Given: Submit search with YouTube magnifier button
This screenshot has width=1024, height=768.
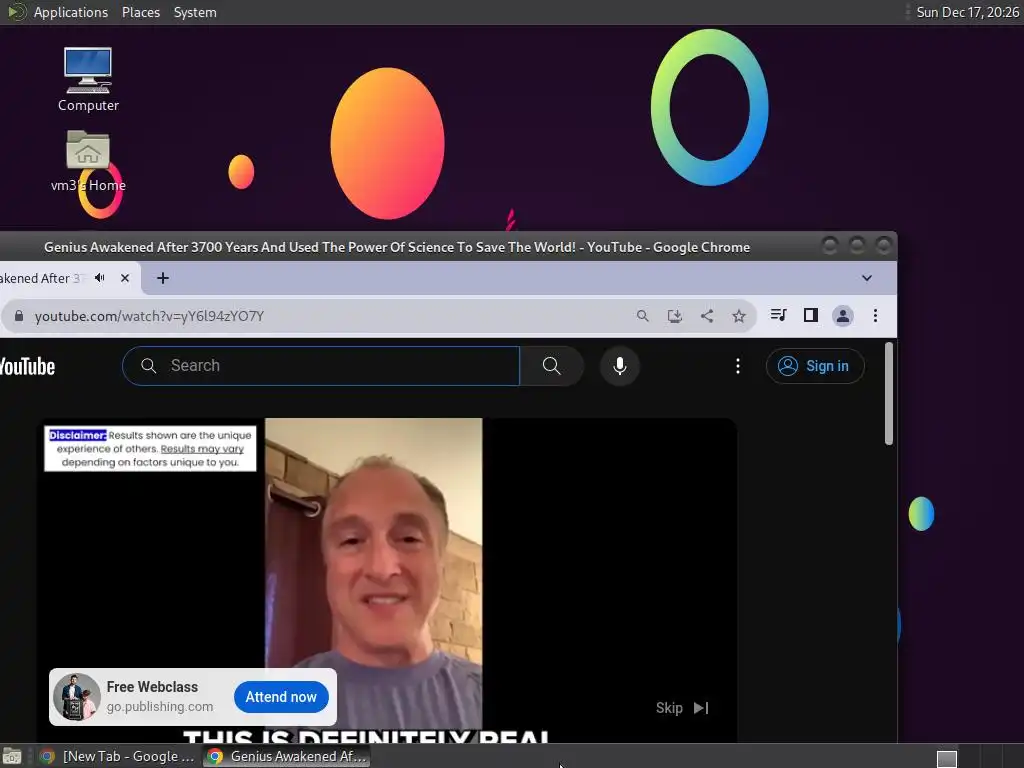Looking at the screenshot, I should pyautogui.click(x=551, y=366).
